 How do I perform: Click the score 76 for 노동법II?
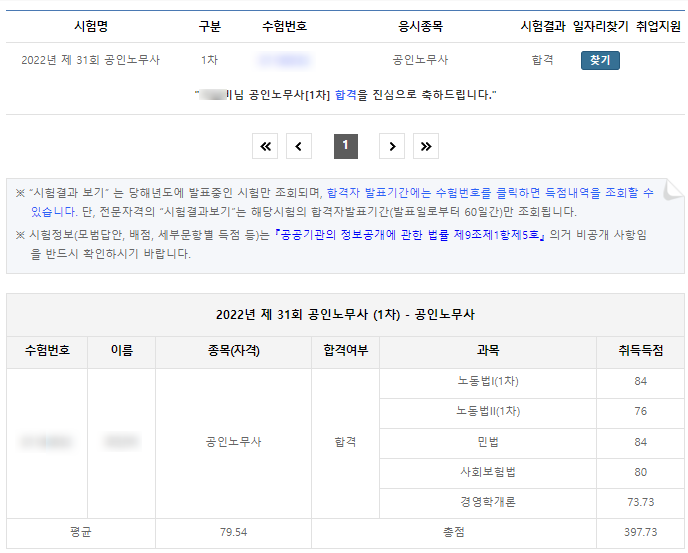tap(641, 411)
